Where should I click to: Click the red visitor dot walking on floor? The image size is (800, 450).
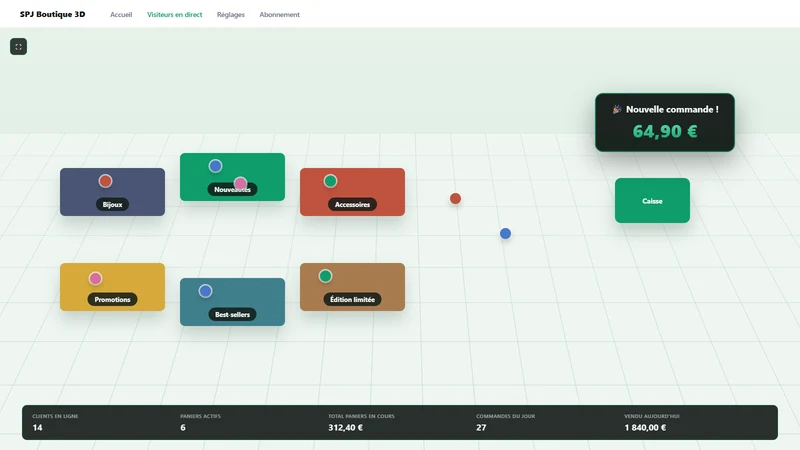(456, 198)
